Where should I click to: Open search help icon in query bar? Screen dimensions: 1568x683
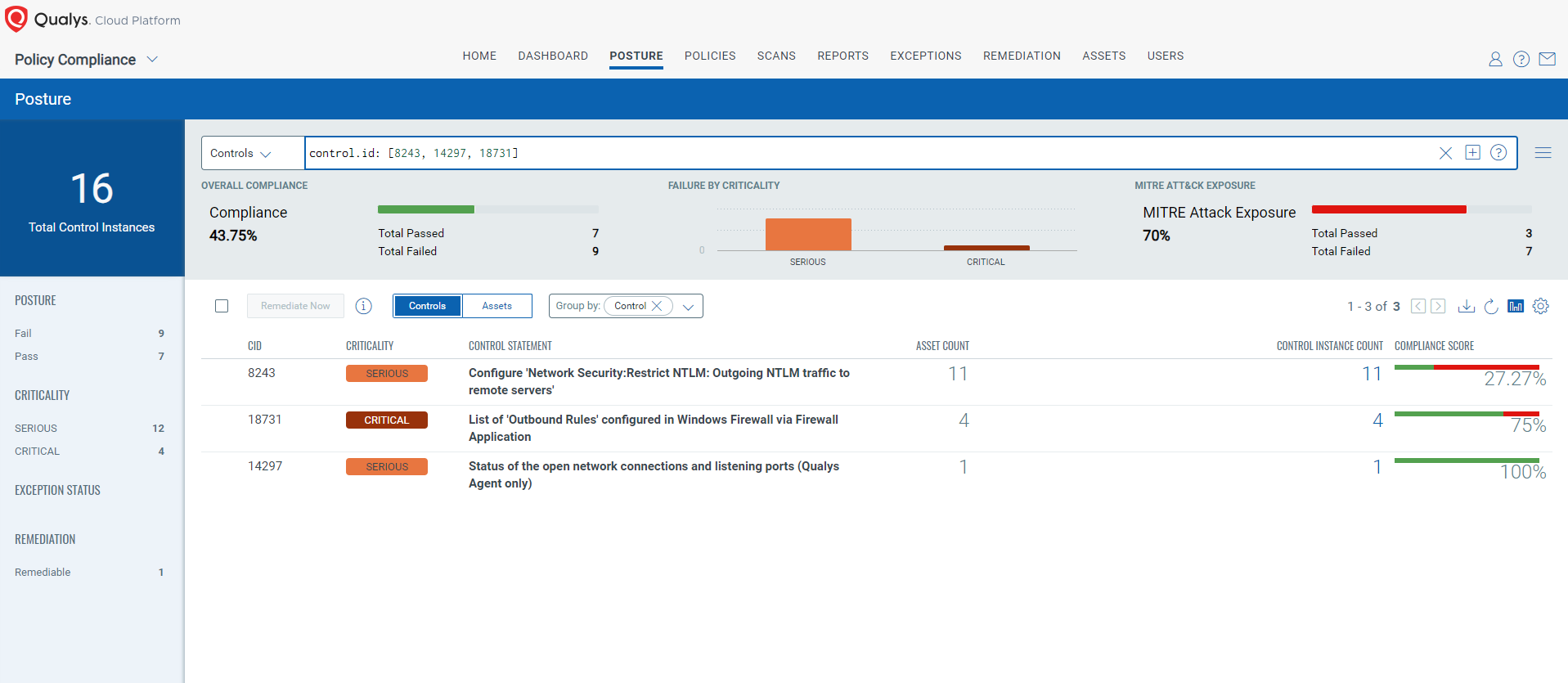[x=1498, y=152]
